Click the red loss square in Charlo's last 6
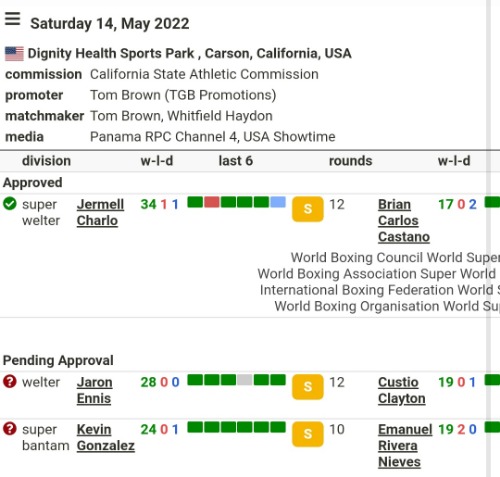Viewport: 500px width, 477px height. 212,202
